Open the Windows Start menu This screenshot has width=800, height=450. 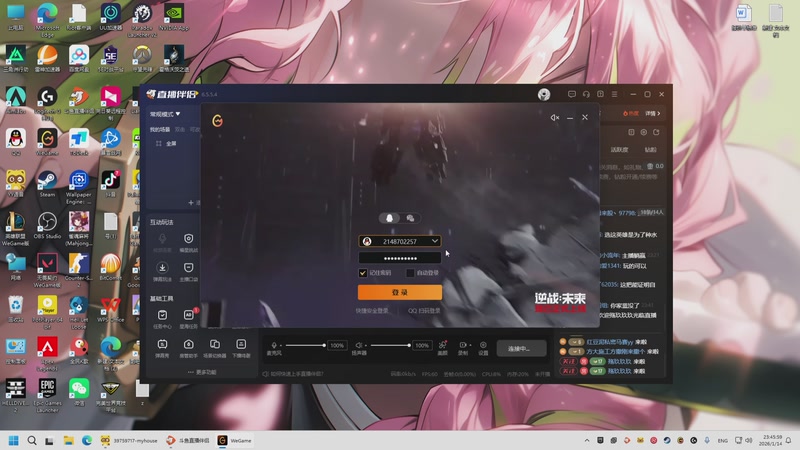(x=14, y=440)
